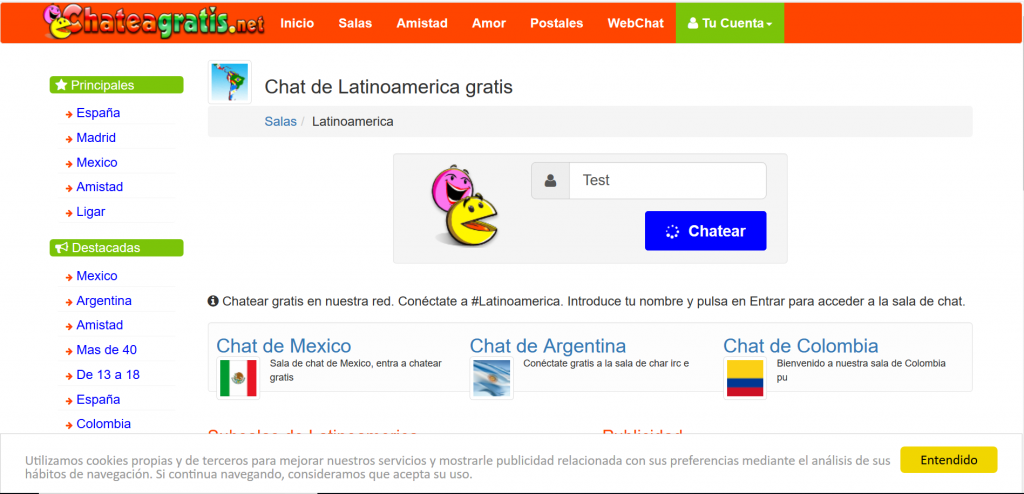Image resolution: width=1024 pixels, height=494 pixels.
Task: Click the Latinoamerica map icon beside title
Action: pyautogui.click(x=230, y=82)
